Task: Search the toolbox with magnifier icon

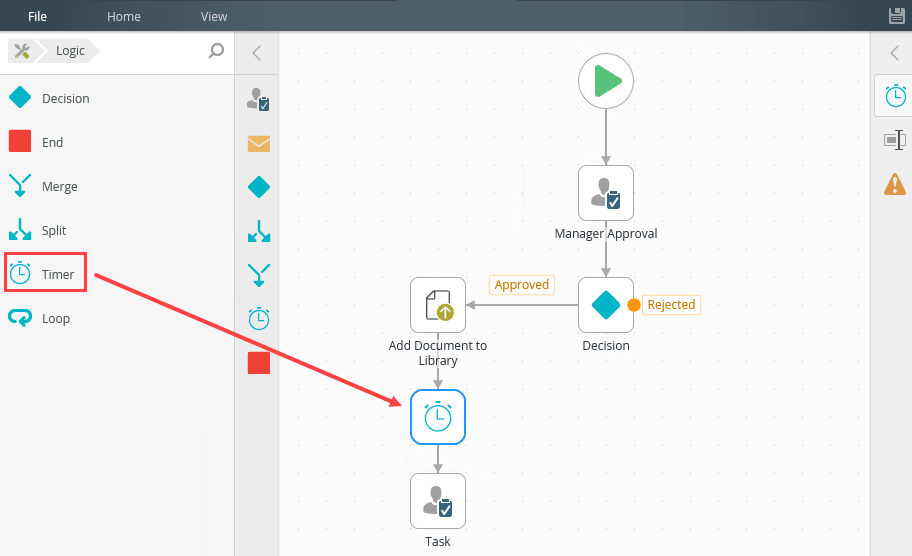Action: coord(216,51)
